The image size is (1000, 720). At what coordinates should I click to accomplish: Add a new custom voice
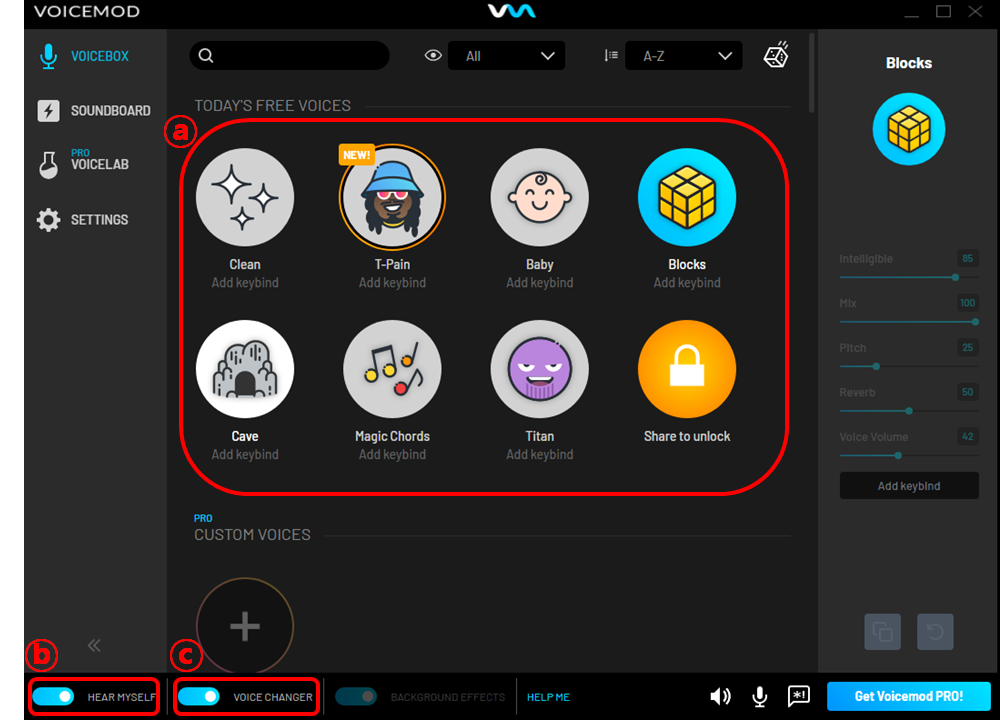[x=245, y=626]
